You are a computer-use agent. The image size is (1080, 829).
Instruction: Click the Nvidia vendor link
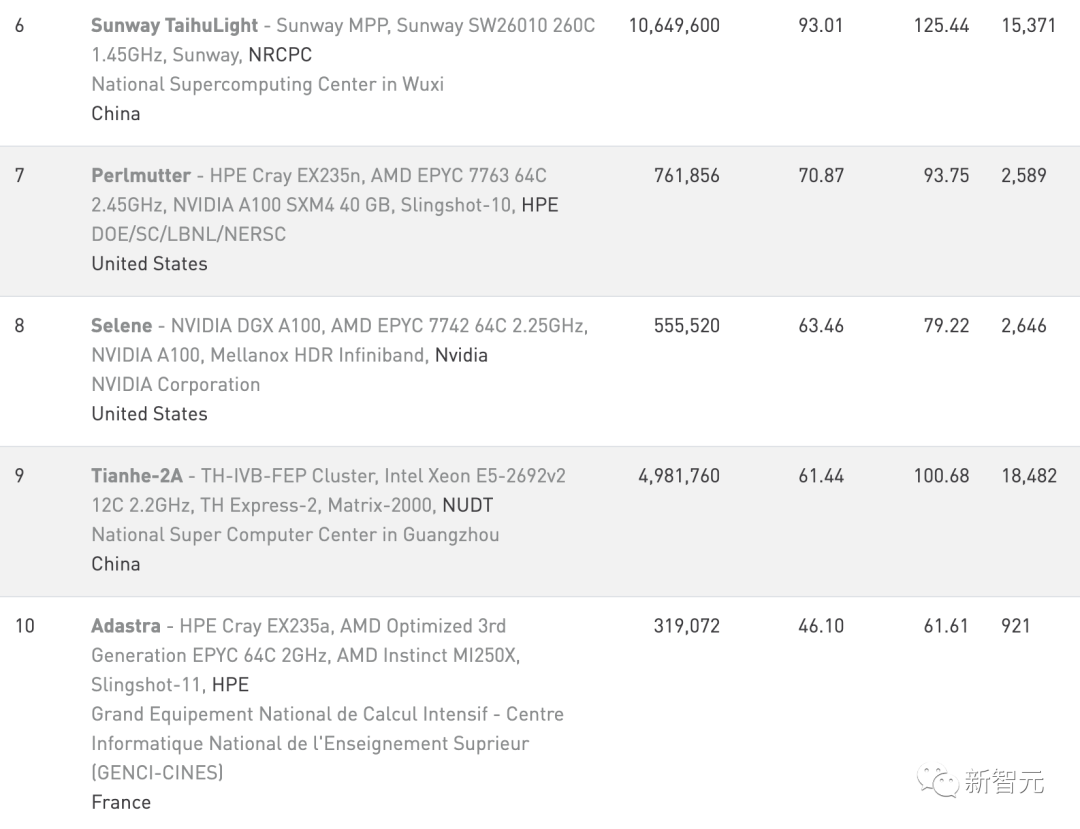(x=461, y=355)
